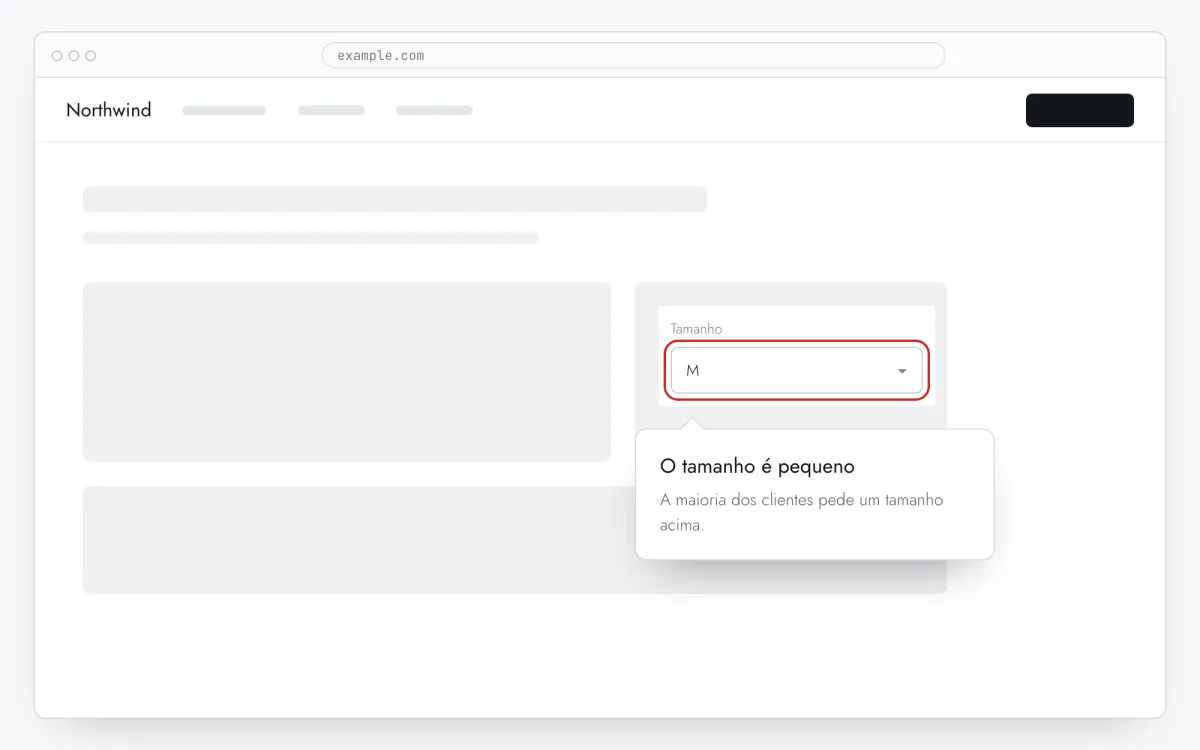Click the Northwind logo text
The width and height of the screenshot is (1200, 750).
point(108,110)
